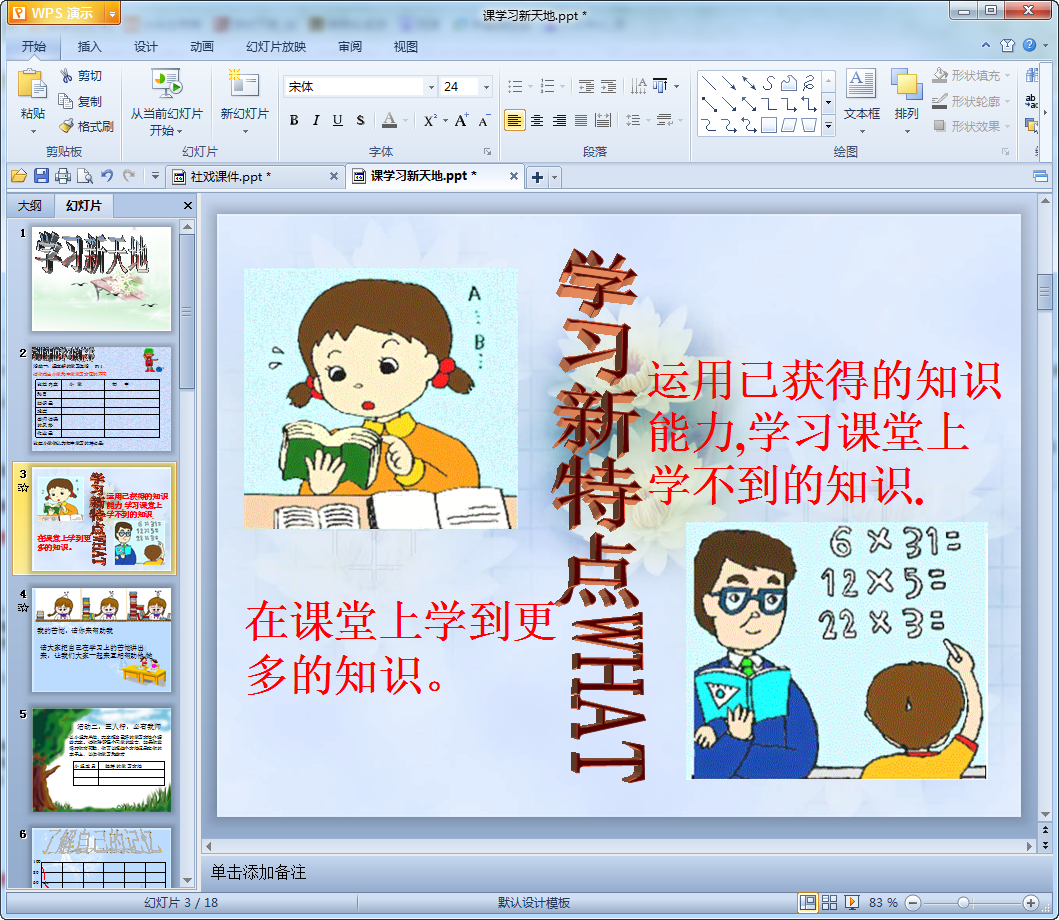The image size is (1059, 920).
Task: Add a new document tab with plus button
Action: [x=538, y=178]
